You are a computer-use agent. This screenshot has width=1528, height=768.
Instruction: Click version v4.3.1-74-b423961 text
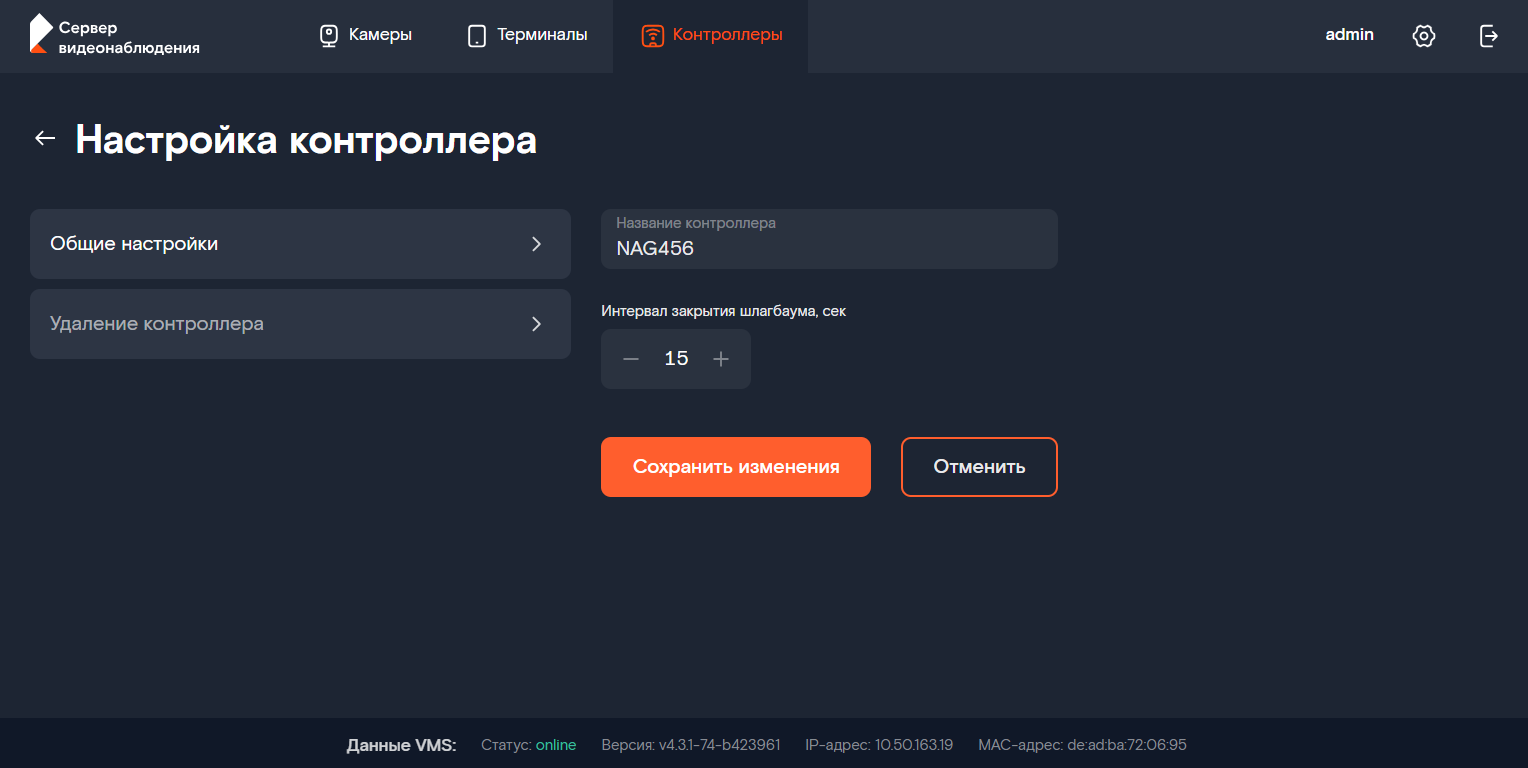click(x=719, y=745)
